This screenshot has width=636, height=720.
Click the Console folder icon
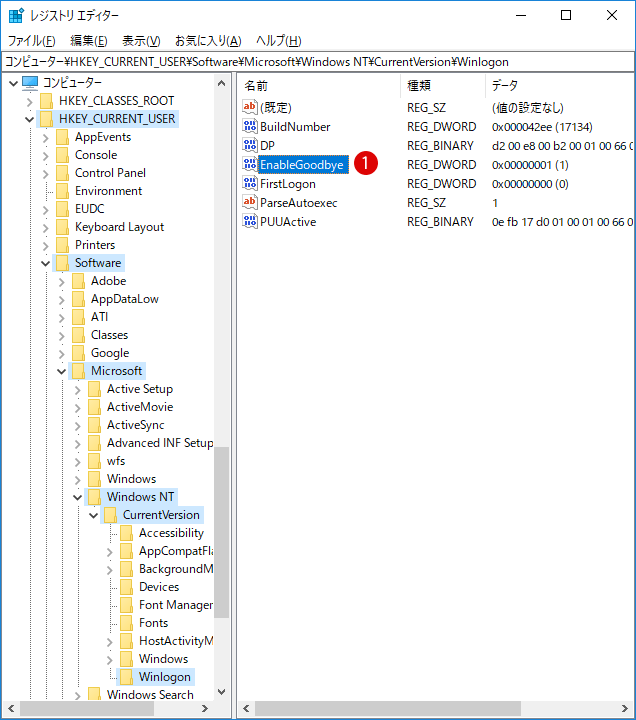tap(62, 155)
